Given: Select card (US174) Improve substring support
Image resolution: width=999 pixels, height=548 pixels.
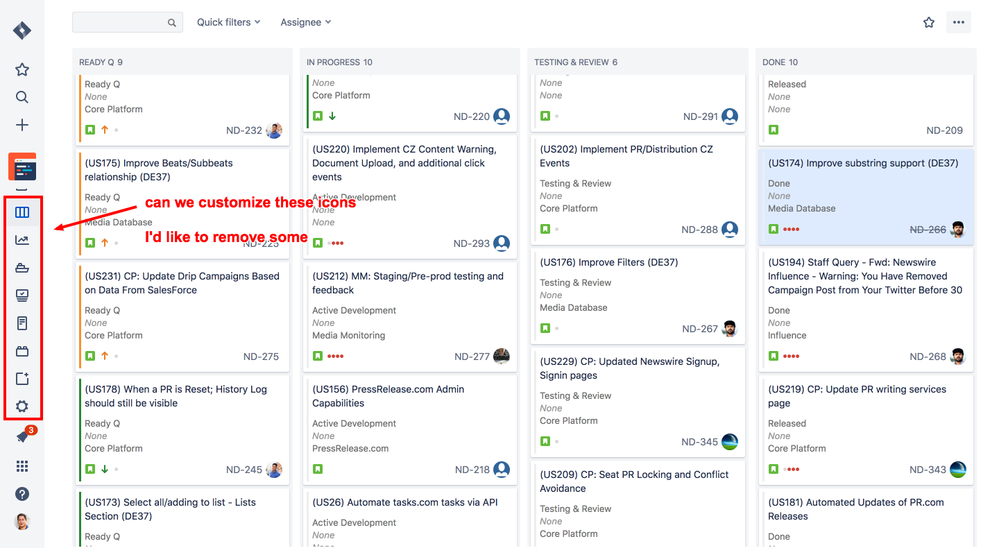Looking at the screenshot, I should tap(866, 196).
